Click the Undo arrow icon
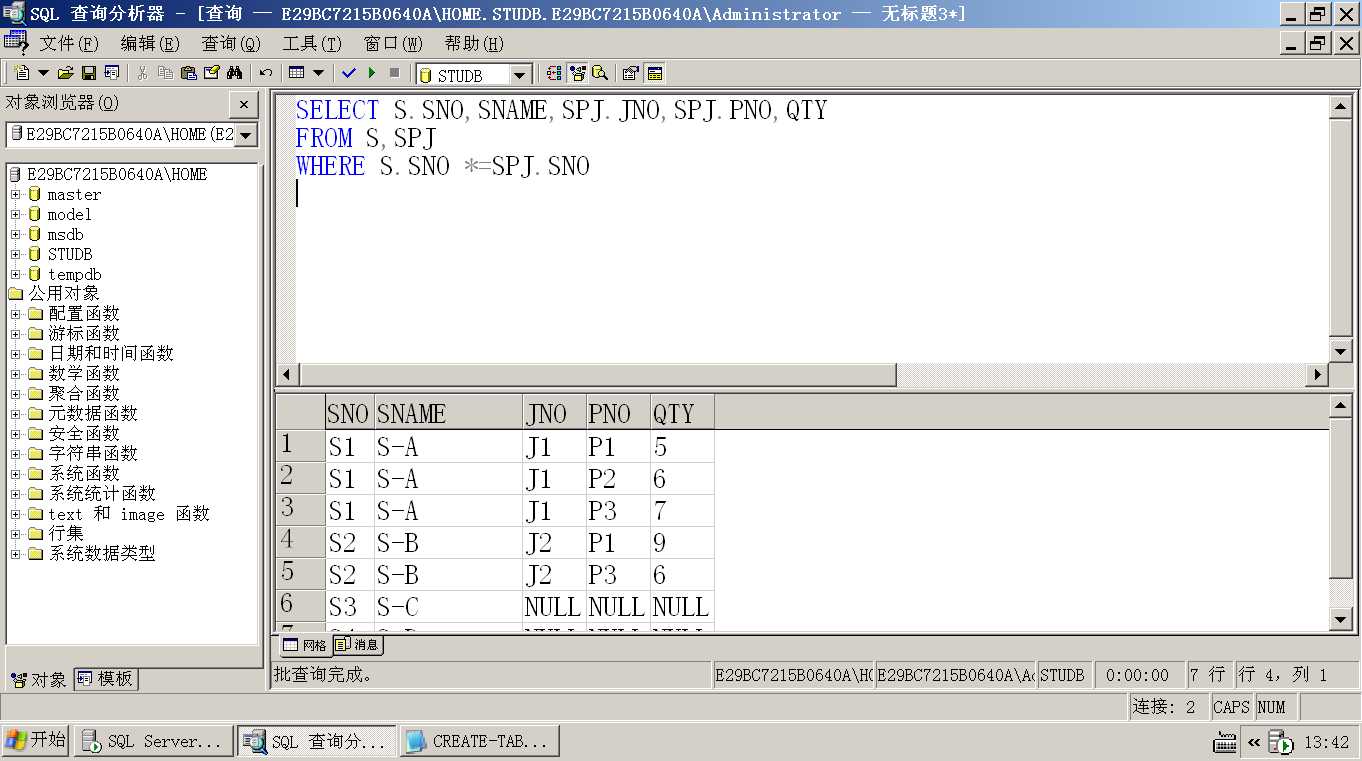The height and width of the screenshot is (761, 1362). pyautogui.click(x=265, y=73)
